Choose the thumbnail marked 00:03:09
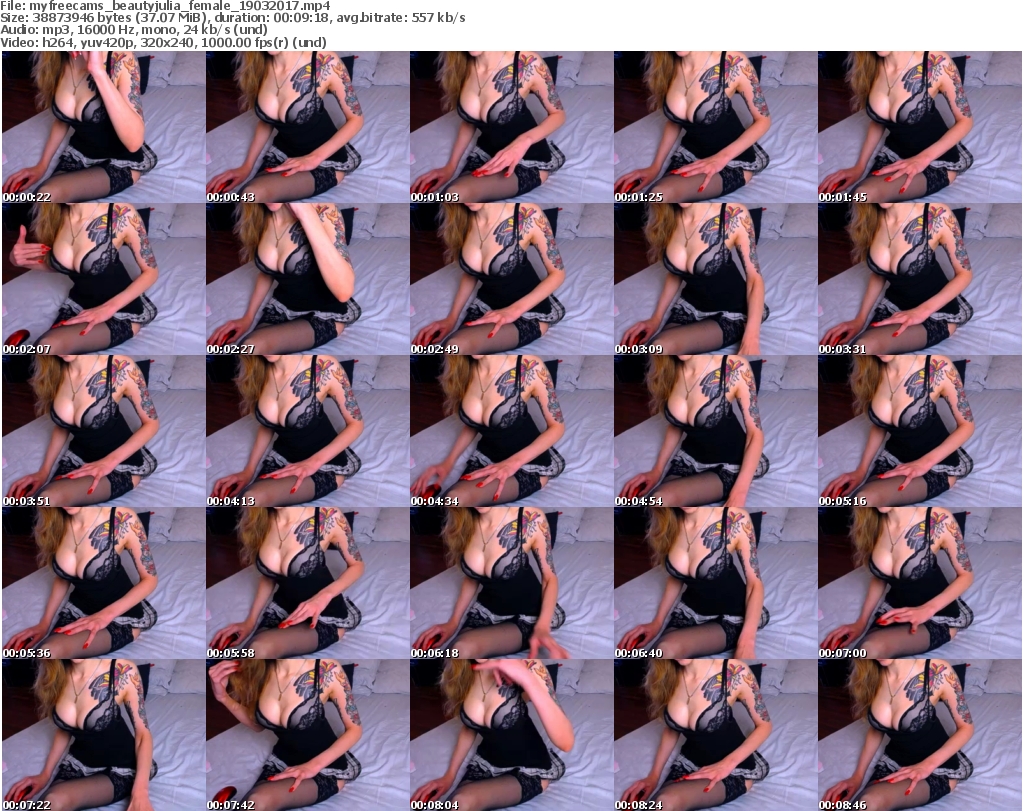This screenshot has width=1024, height=811. [716, 279]
